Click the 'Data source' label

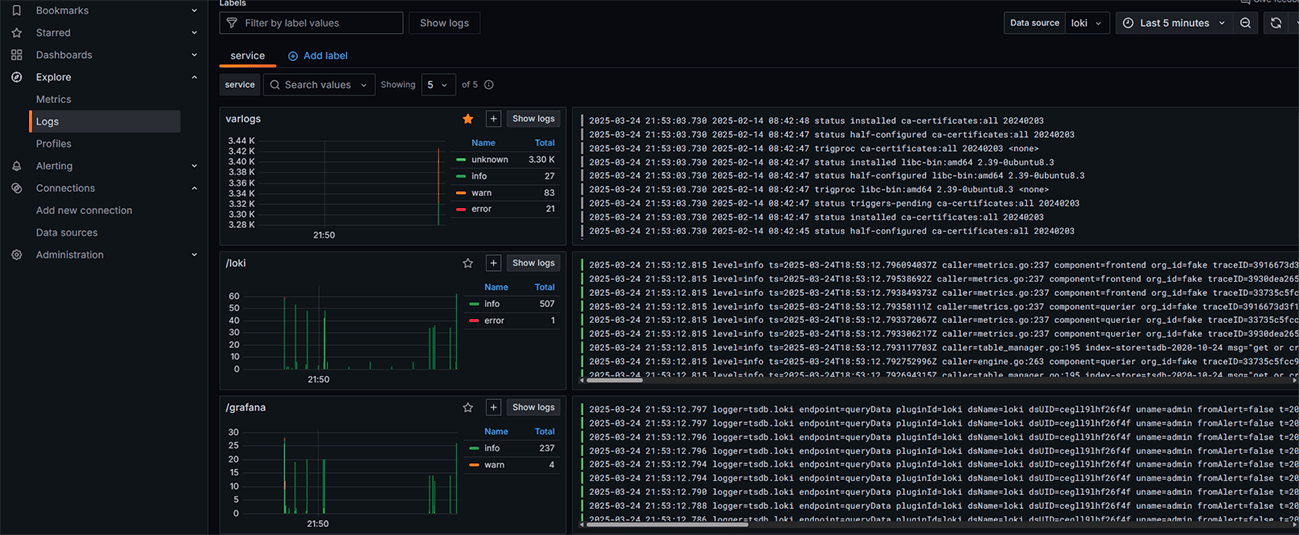[x=1034, y=23]
